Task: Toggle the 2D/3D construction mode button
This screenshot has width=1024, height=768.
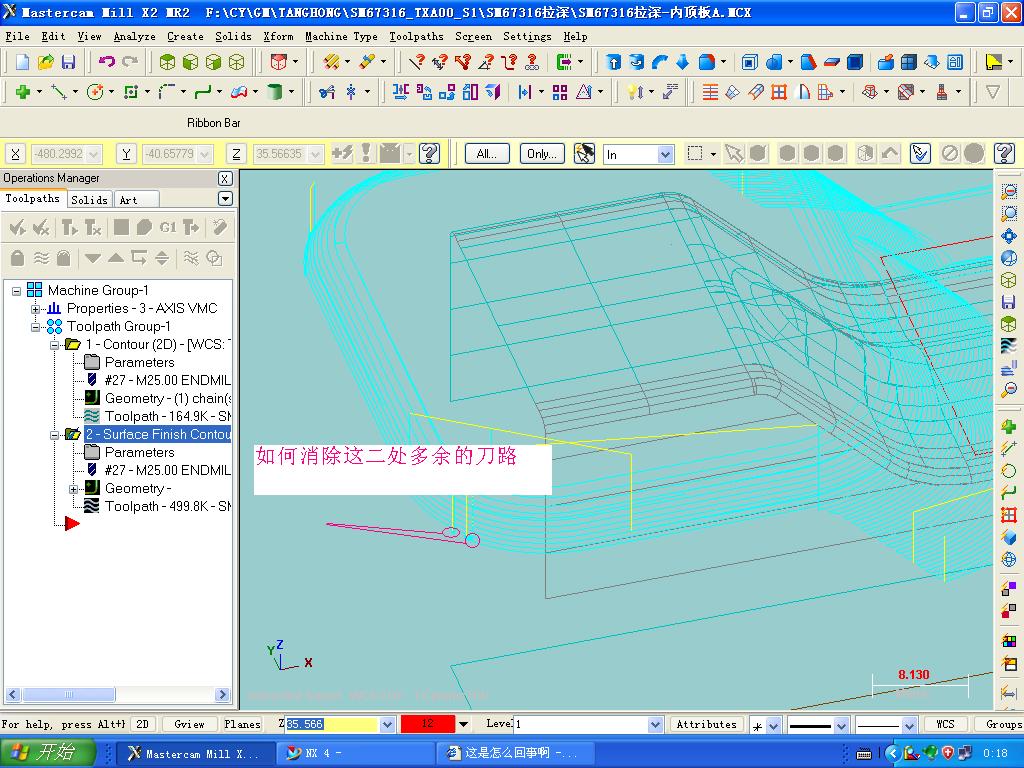Action: (143, 725)
